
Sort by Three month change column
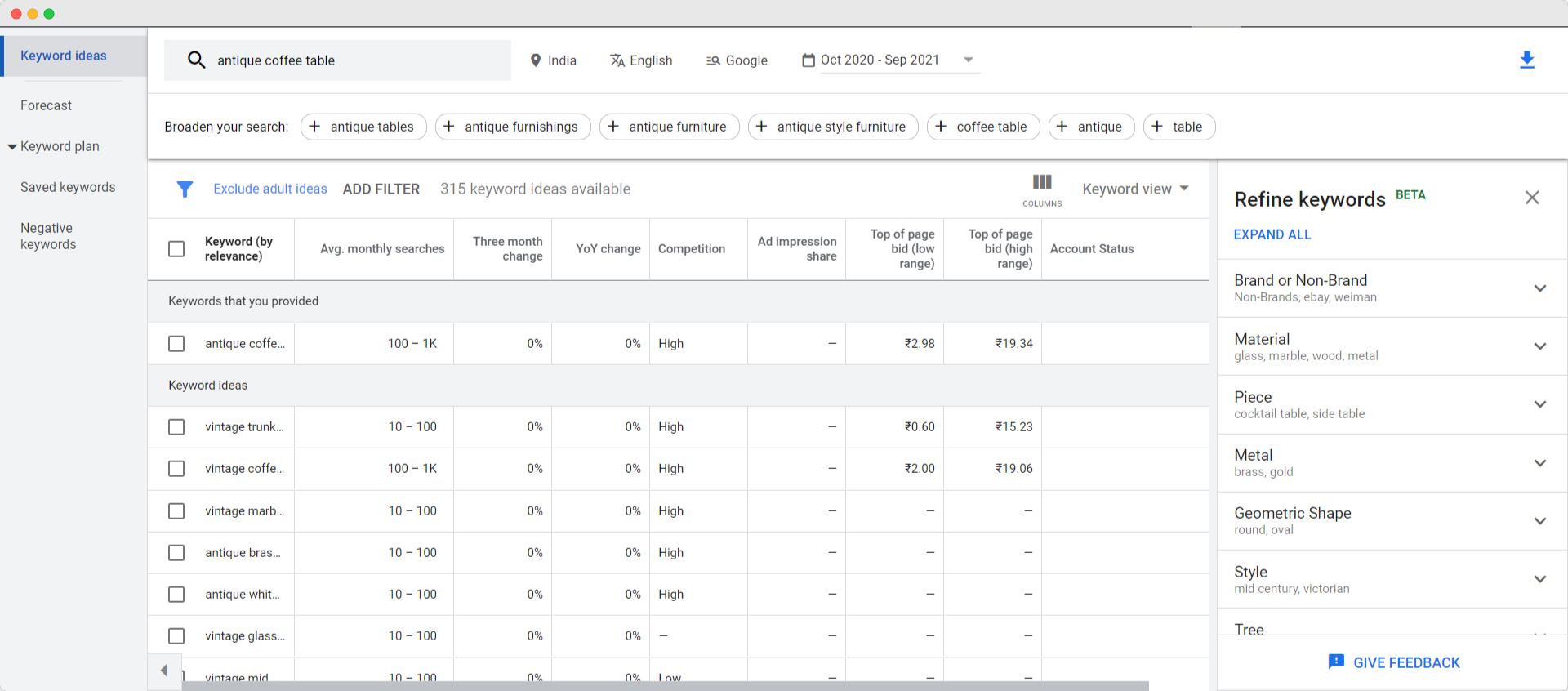(507, 249)
